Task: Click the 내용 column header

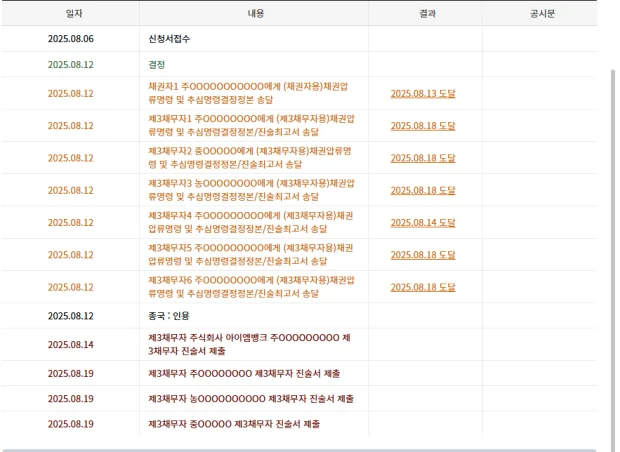Action: (256, 13)
